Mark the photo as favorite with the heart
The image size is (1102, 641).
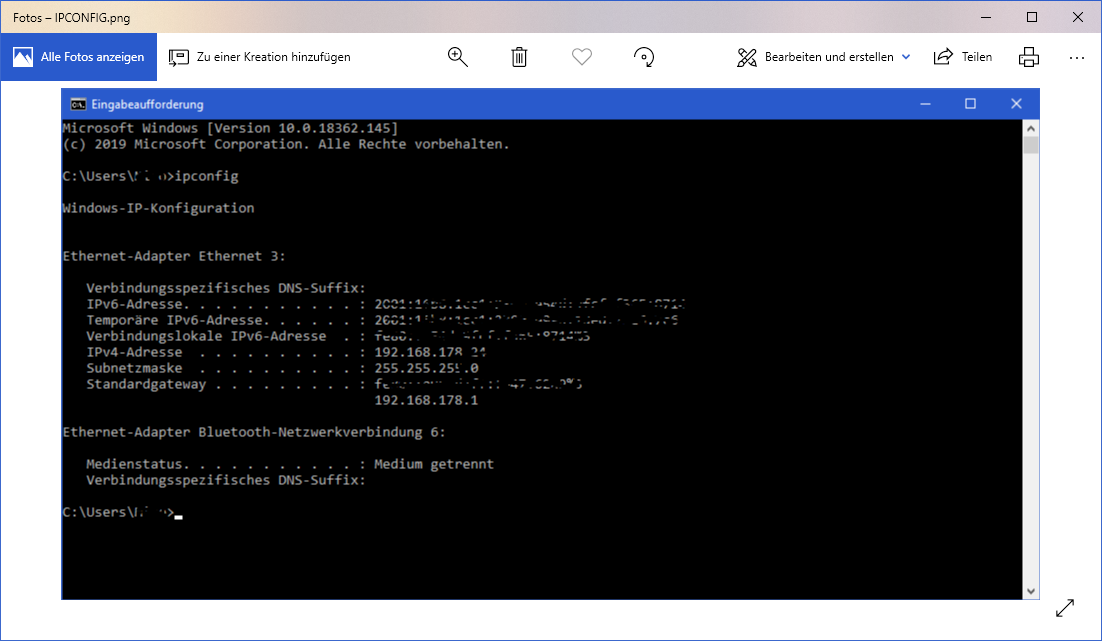582,57
